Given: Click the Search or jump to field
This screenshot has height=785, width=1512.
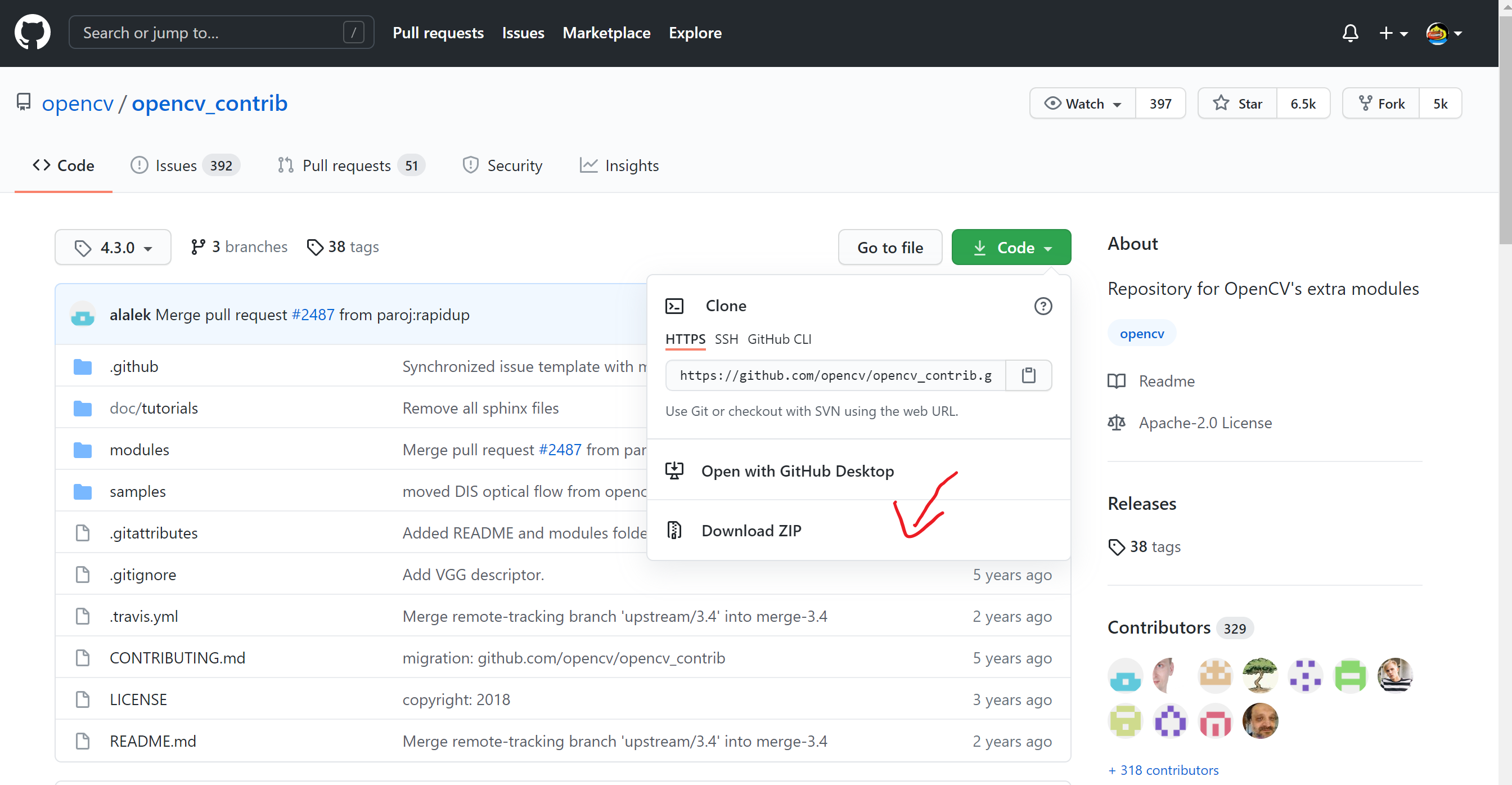Looking at the screenshot, I should click(221, 33).
